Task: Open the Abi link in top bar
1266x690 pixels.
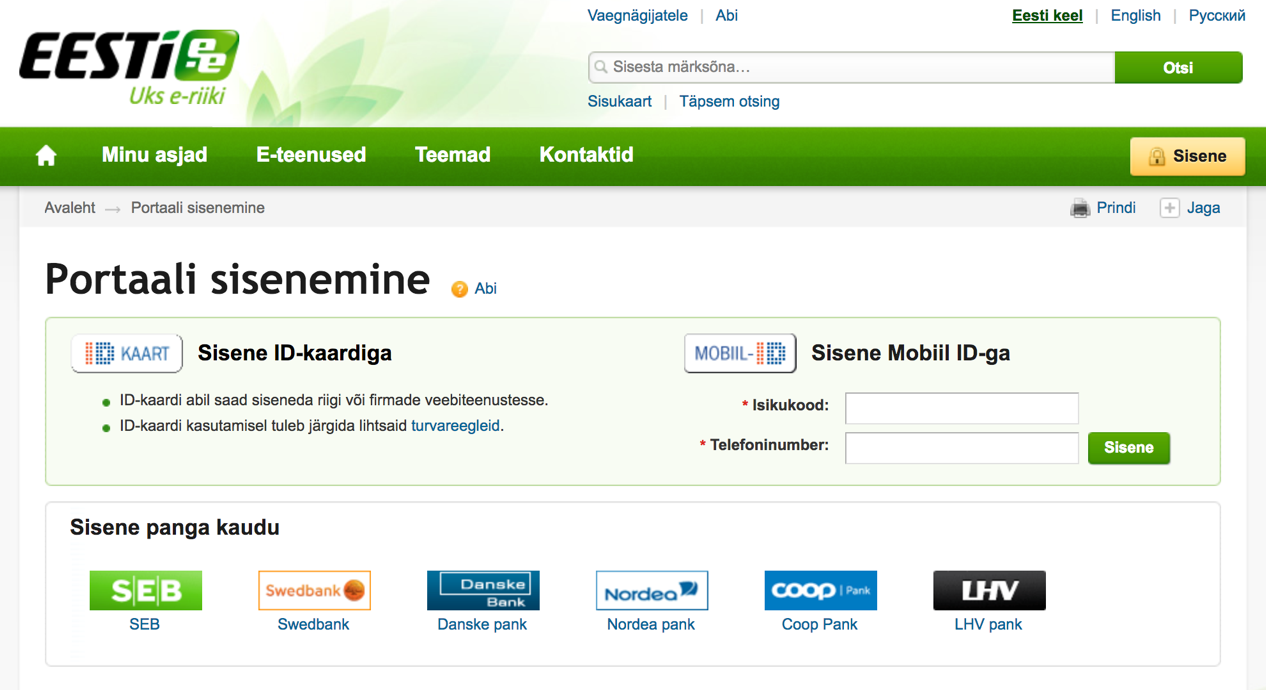Action: pyautogui.click(x=727, y=16)
